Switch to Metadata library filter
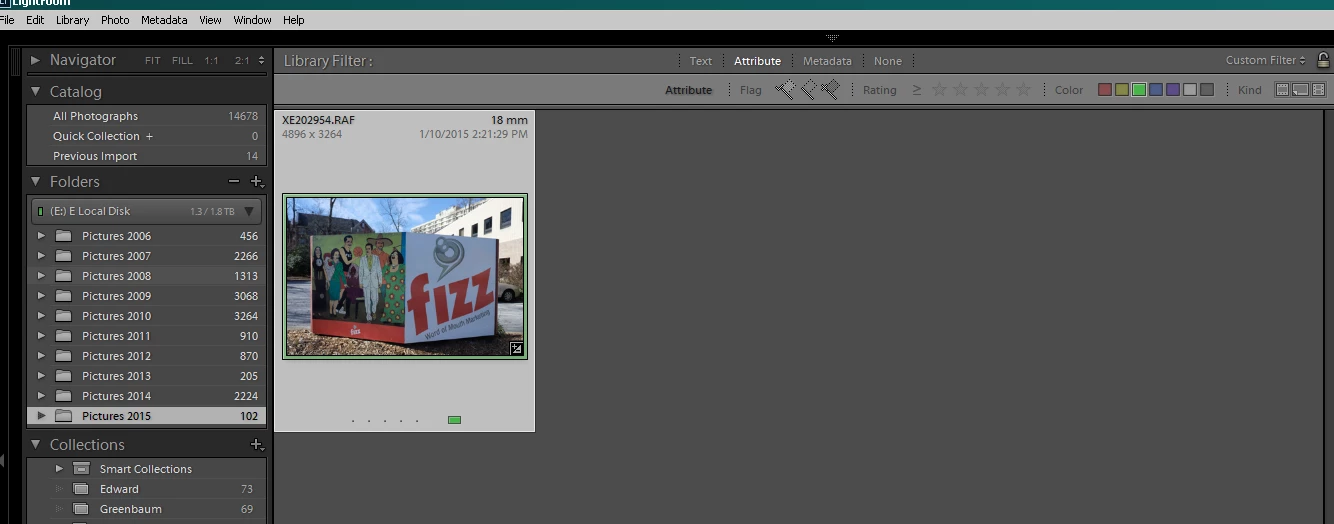Viewport: 1334px width, 524px height. 827,61
